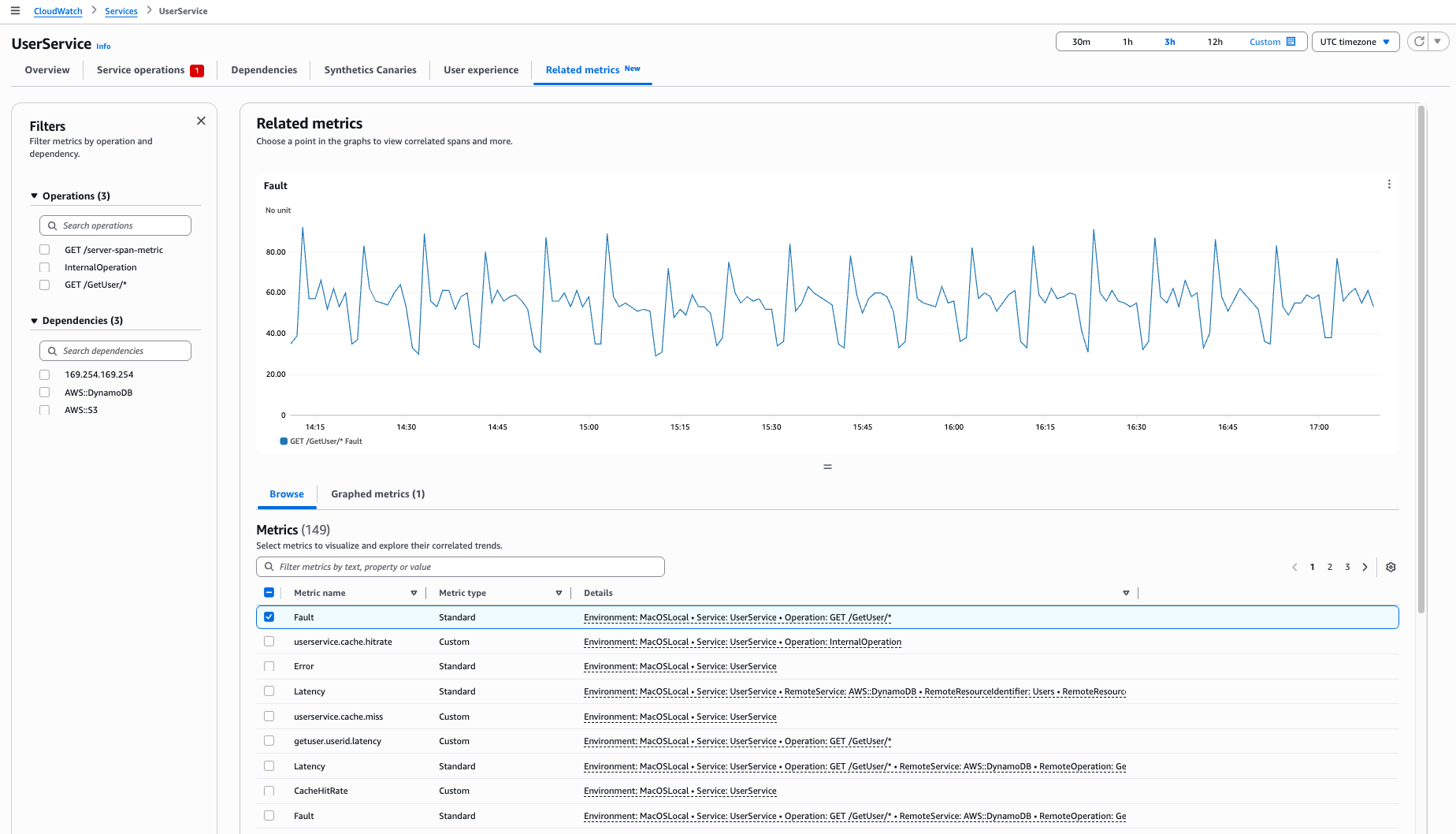Viewport: 1456px width, 834px height.
Task: Open table display preferences gear icon
Action: [x=1391, y=566]
